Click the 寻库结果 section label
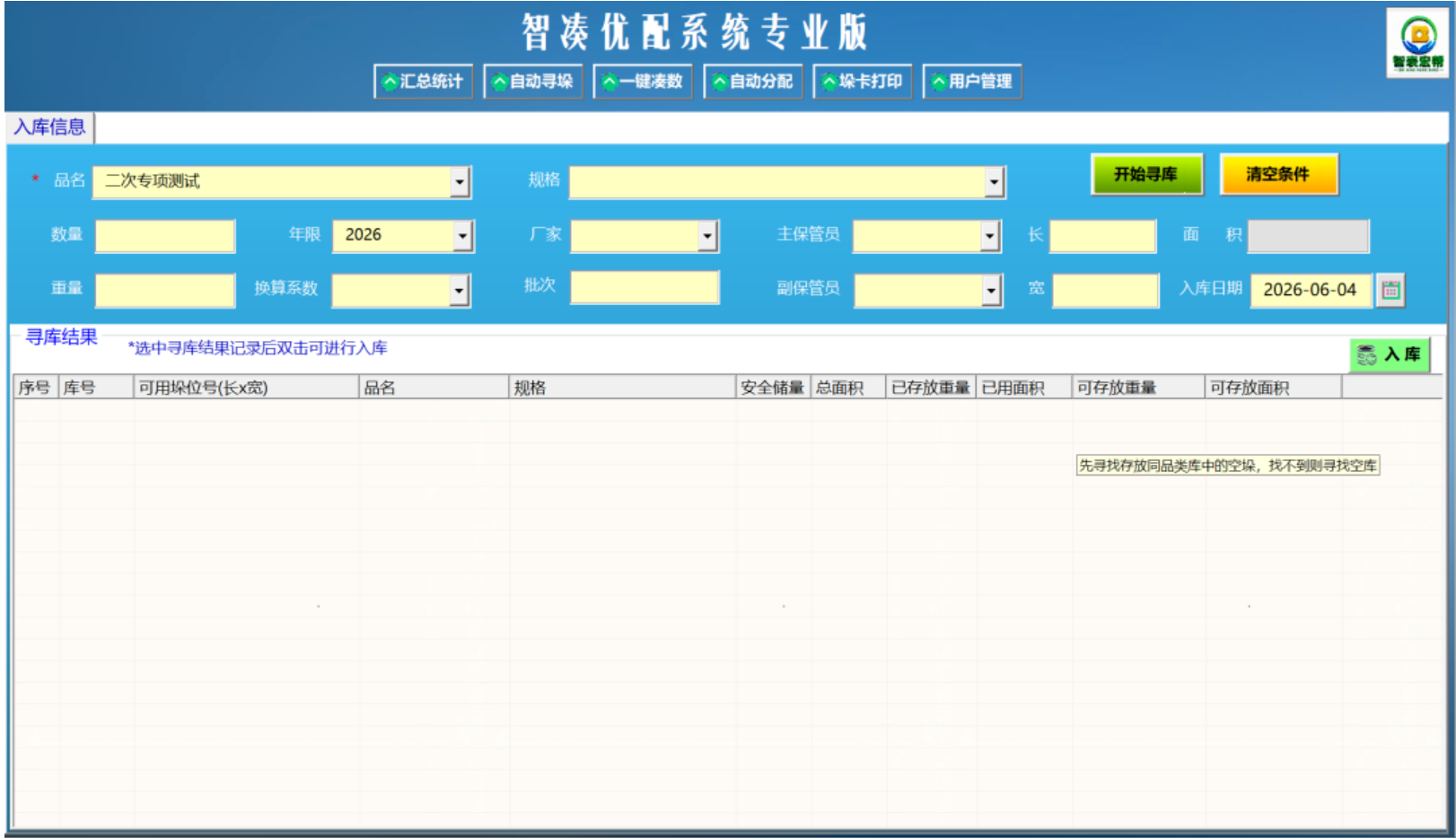This screenshot has width=1456, height=838. coord(61,337)
